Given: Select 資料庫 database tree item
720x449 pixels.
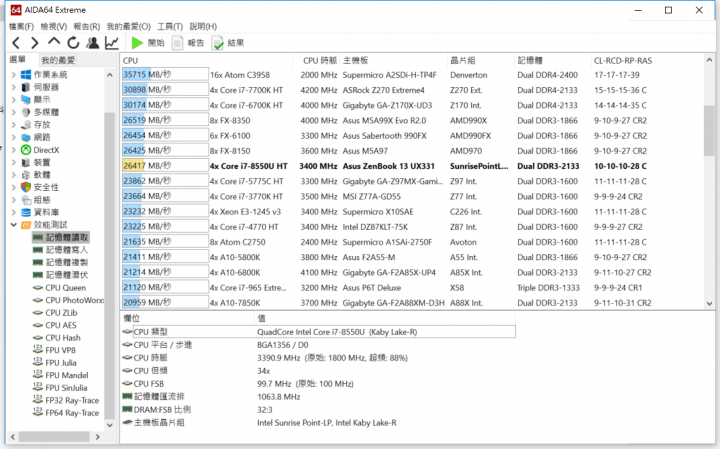Looking at the screenshot, I should pos(40,212).
